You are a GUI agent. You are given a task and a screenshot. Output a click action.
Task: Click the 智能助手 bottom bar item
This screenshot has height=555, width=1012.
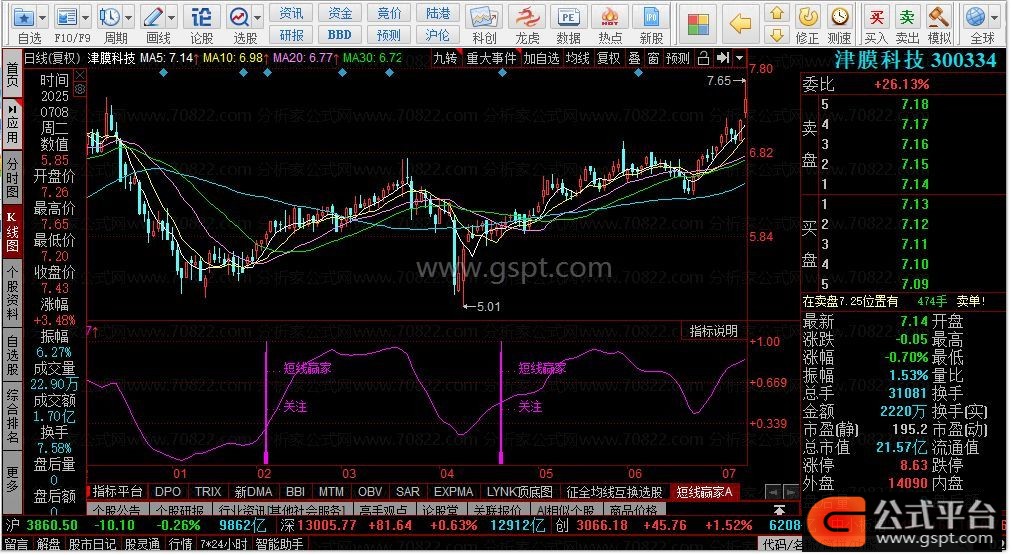(x=279, y=545)
